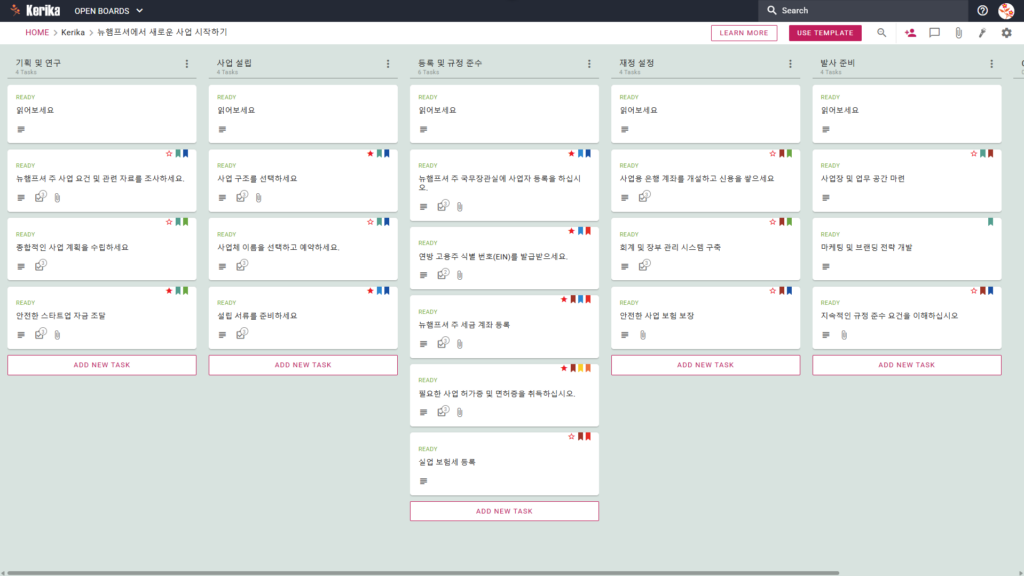The image size is (1024, 576).
Task: Click description icon on 사업장 및 업무 공간 마련 card
Action: [x=825, y=198]
